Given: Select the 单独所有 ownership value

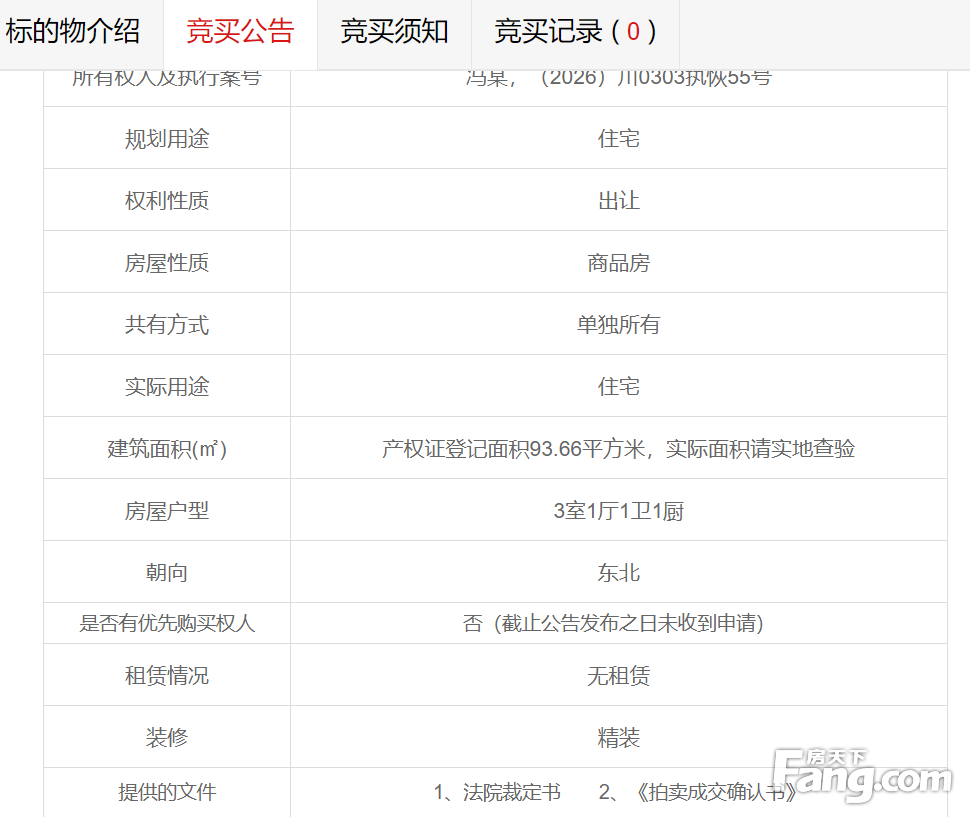Looking at the screenshot, I should coord(618,325).
